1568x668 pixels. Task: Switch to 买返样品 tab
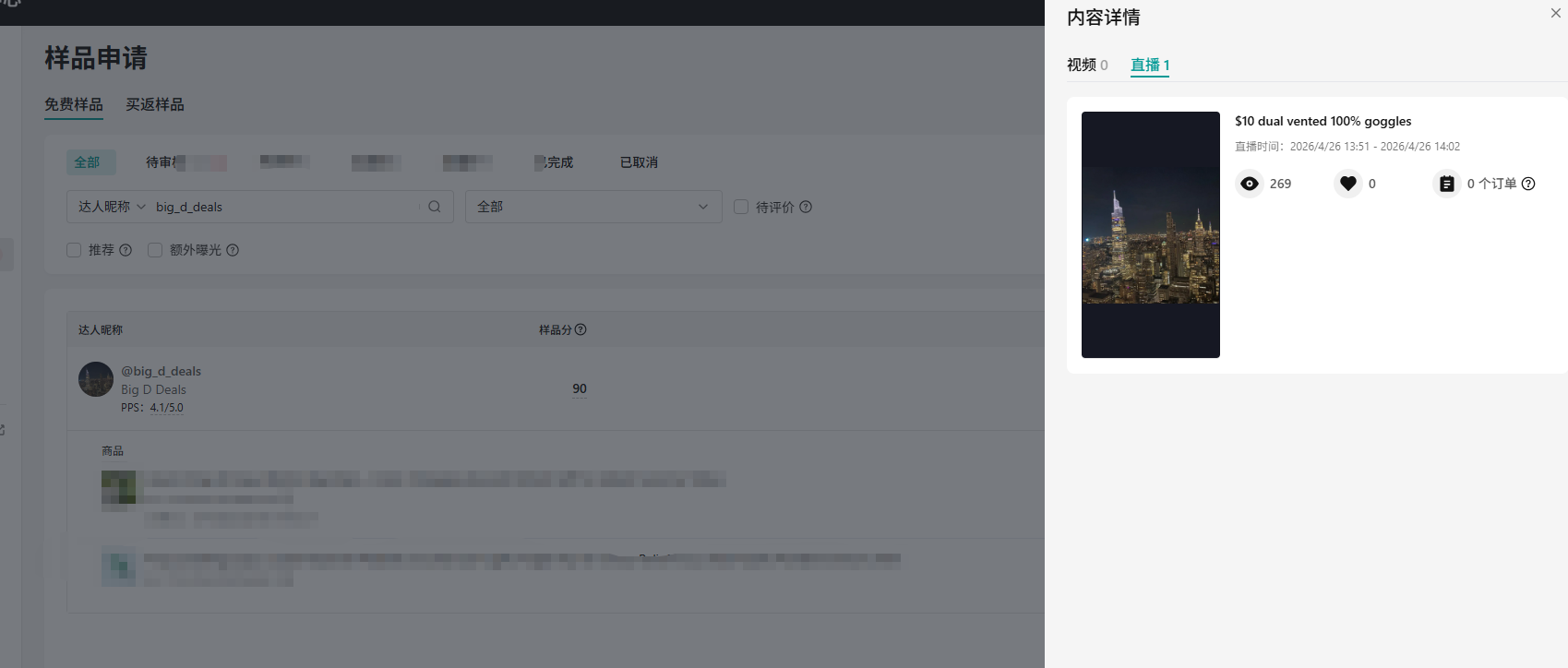pyautogui.click(x=155, y=104)
